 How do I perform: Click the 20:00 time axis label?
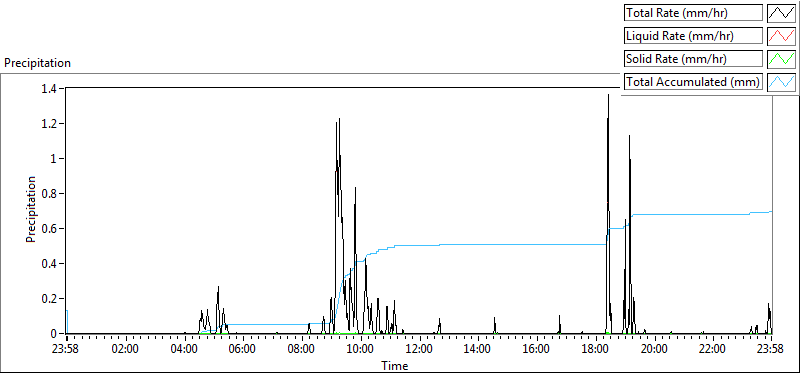tap(654, 350)
